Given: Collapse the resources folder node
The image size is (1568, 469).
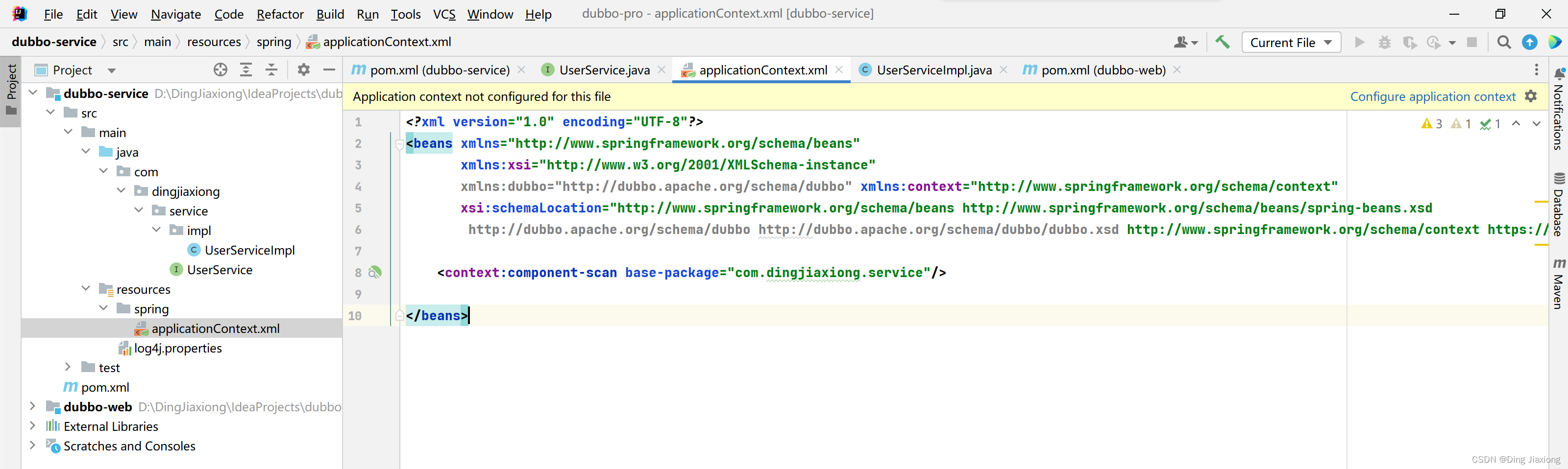Looking at the screenshot, I should (86, 288).
